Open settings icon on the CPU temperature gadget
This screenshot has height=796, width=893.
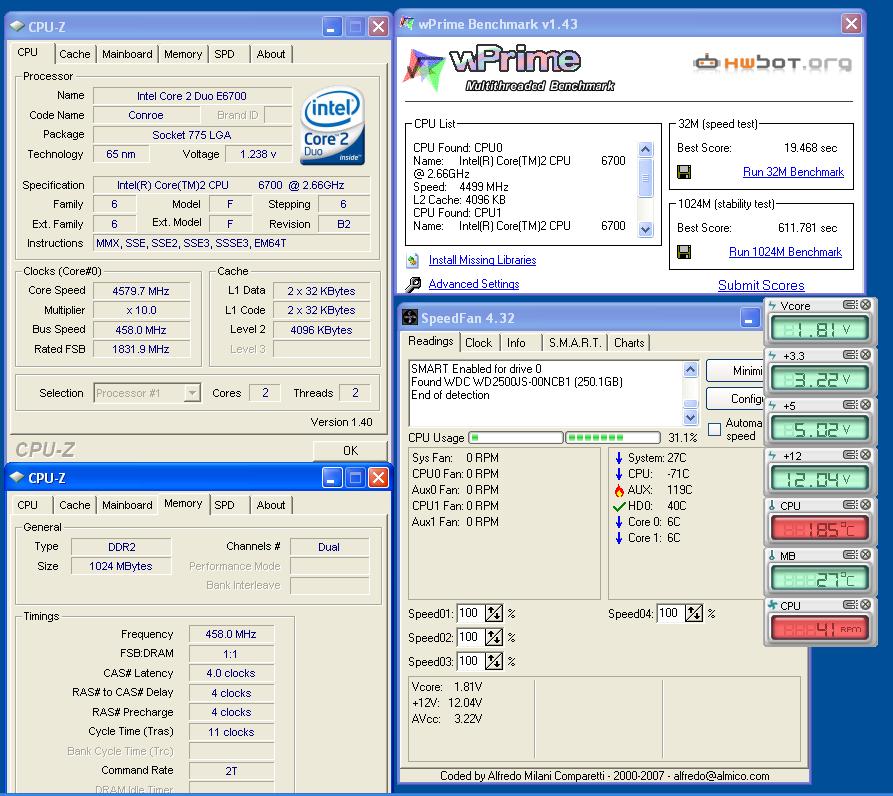850,505
